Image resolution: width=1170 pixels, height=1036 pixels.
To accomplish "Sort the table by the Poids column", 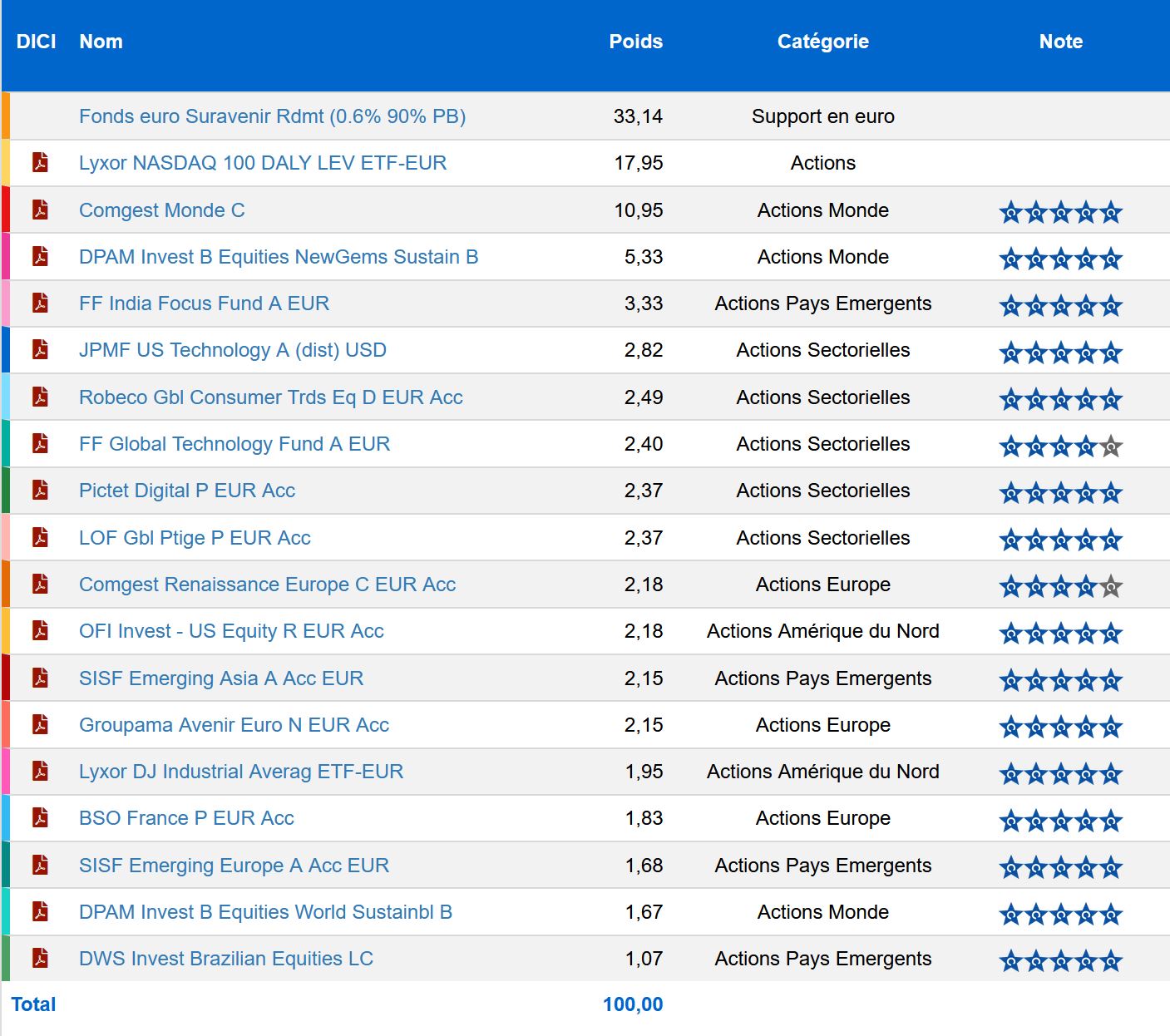I will coord(635,42).
